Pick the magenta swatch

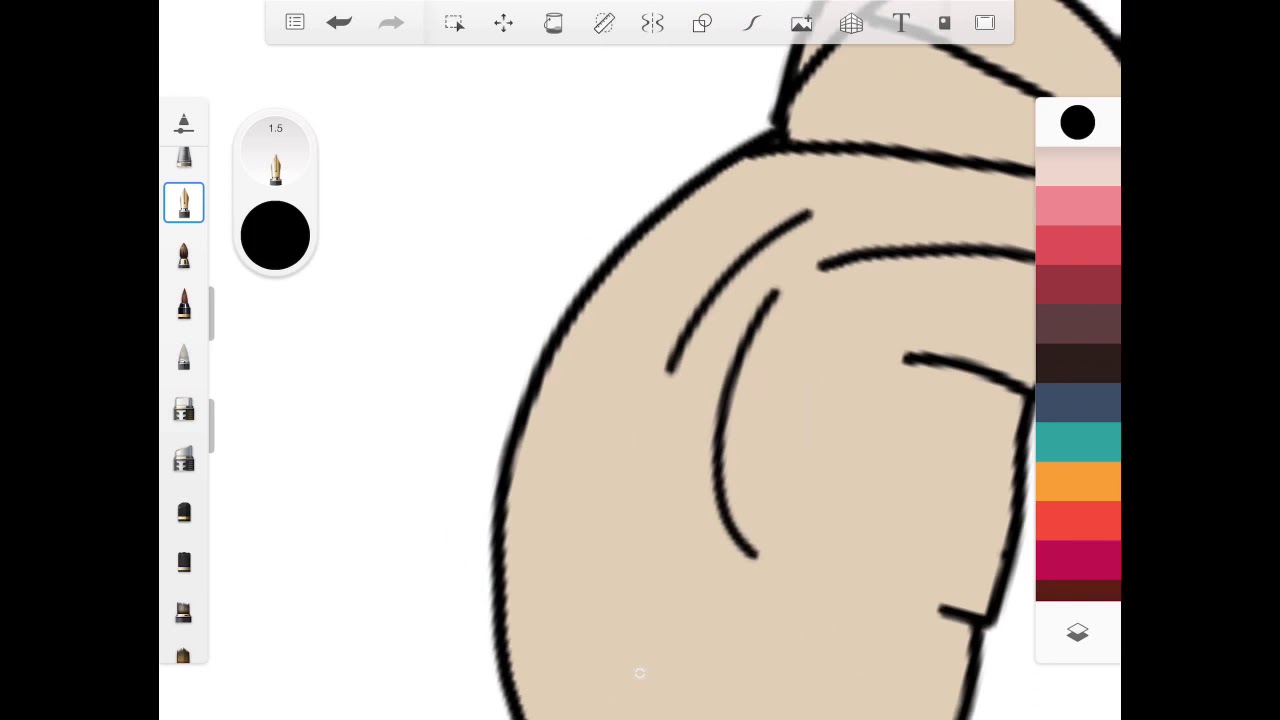tap(1078, 560)
